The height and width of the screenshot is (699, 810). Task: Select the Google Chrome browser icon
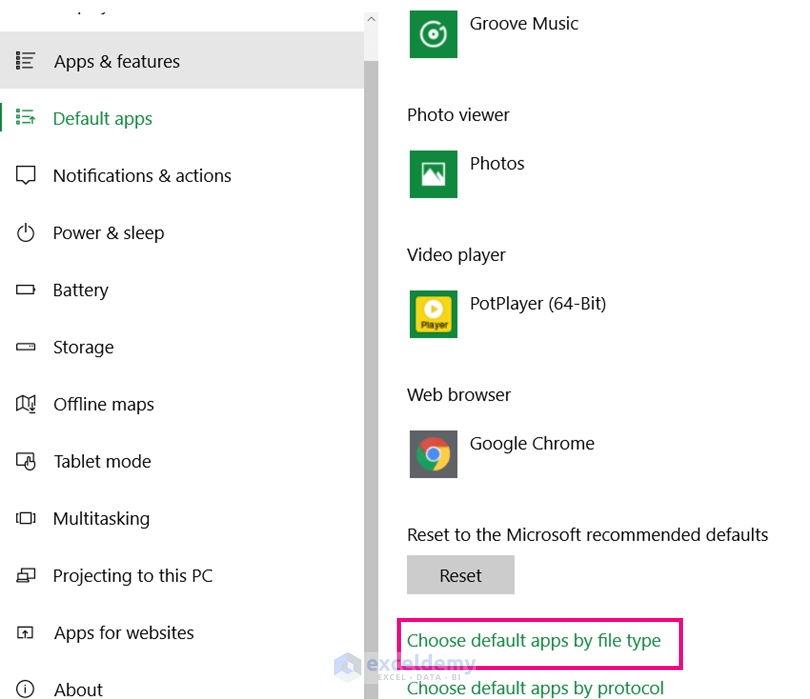(433, 454)
